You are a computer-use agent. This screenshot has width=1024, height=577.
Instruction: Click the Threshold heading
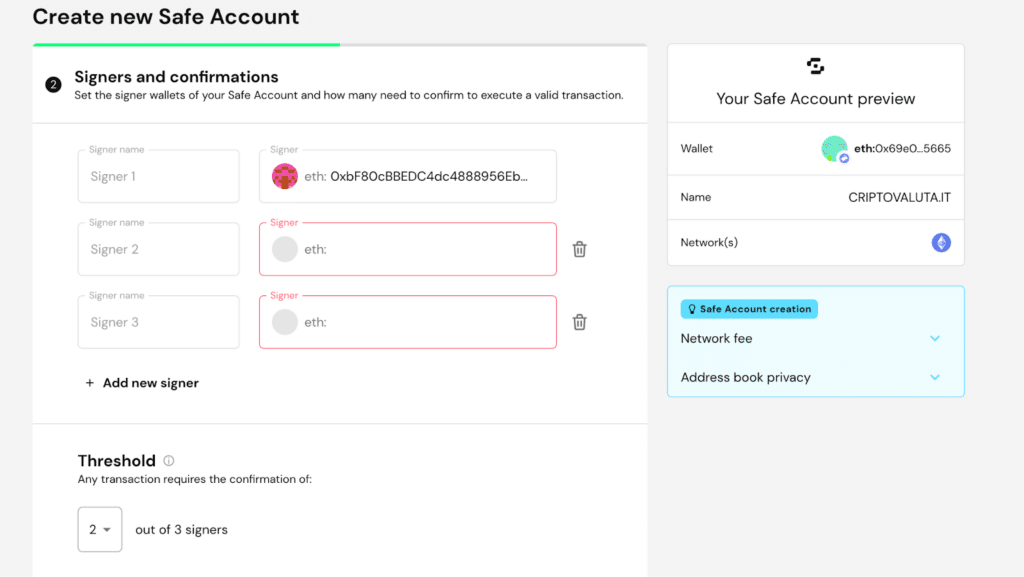(117, 461)
